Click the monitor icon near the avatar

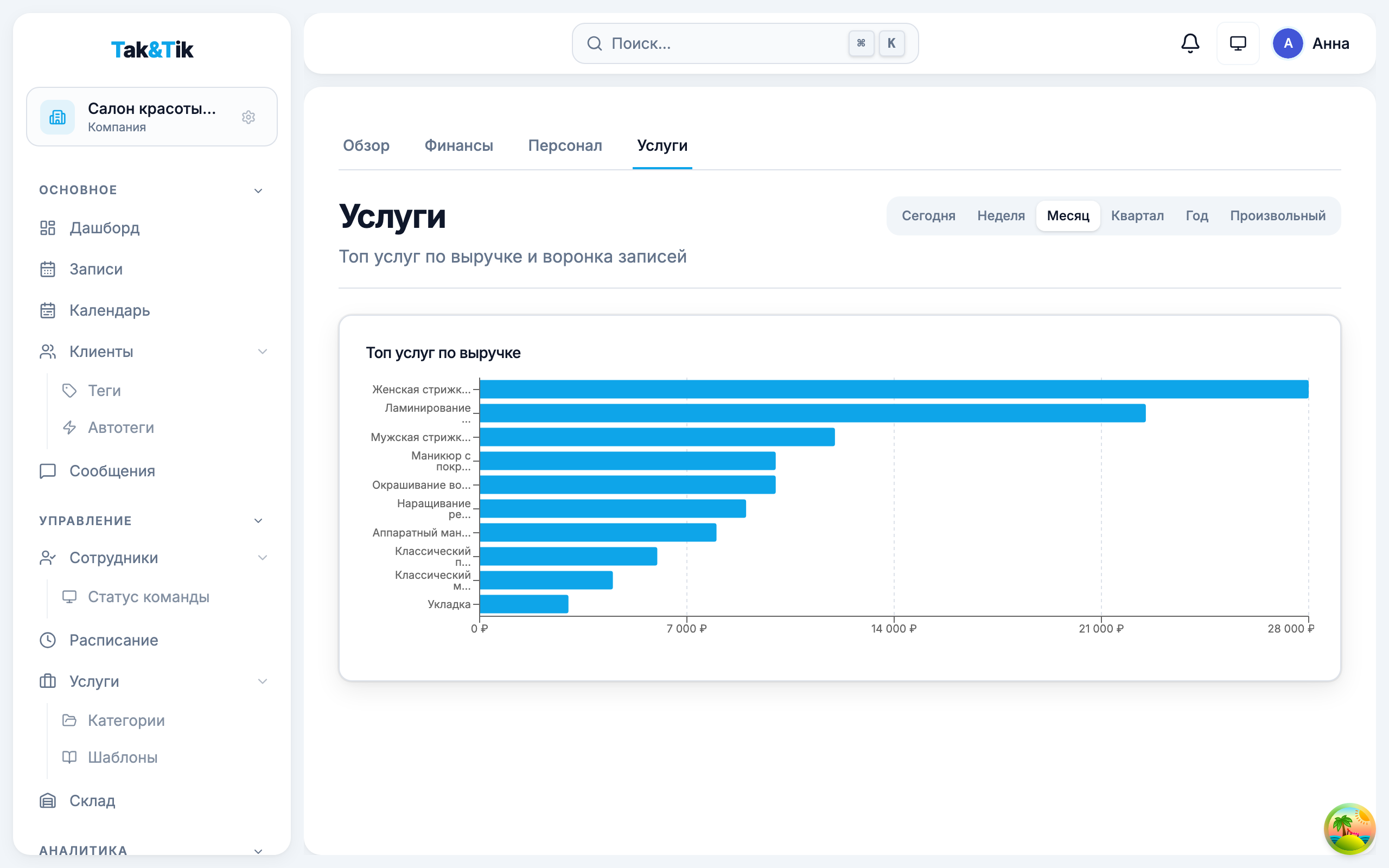point(1238,43)
